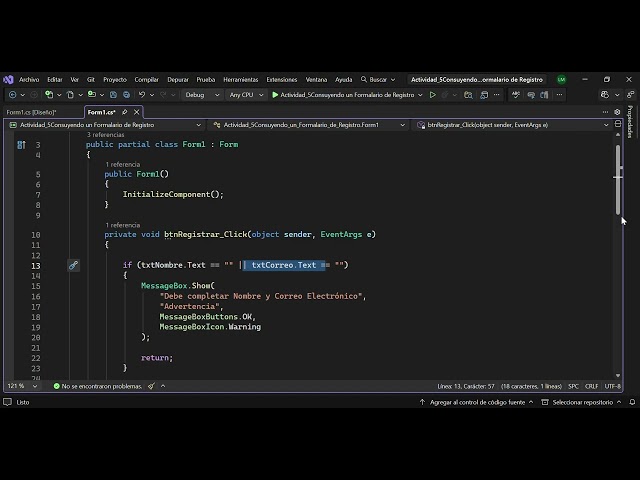Click the New Project toolbar icon
Image resolution: width=640 pixels, height=480 pixels.
pos(49,95)
